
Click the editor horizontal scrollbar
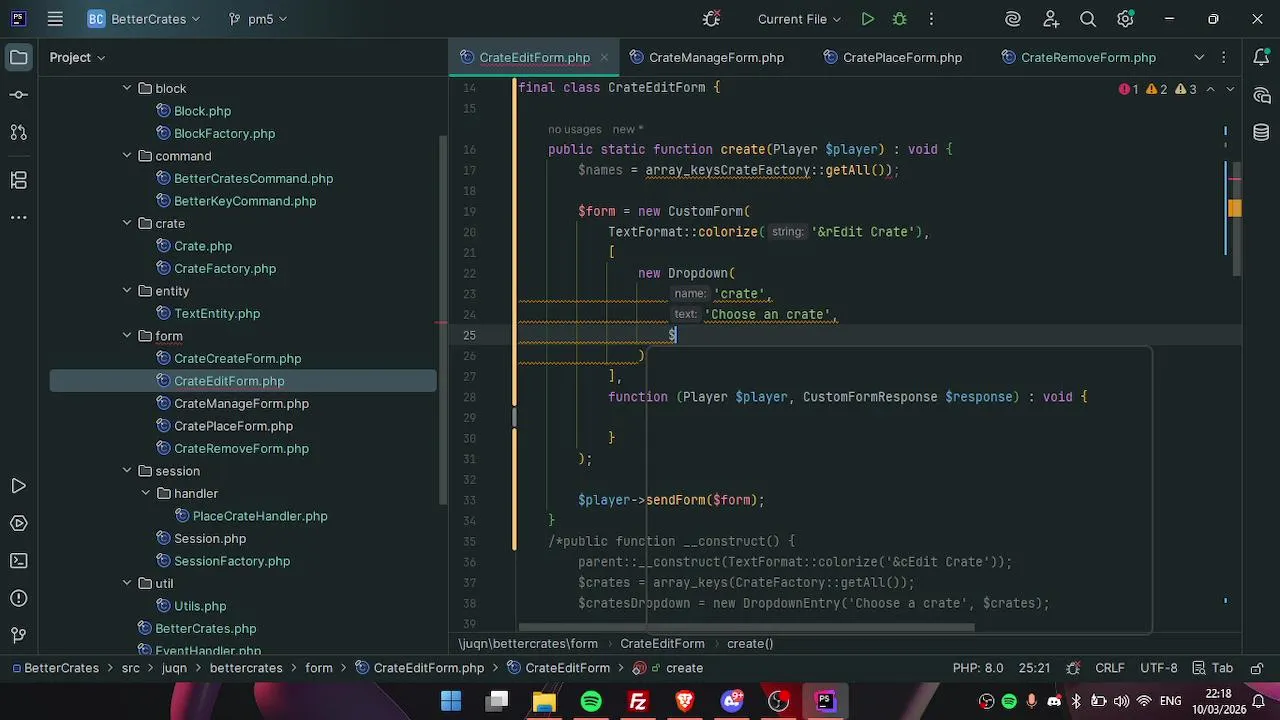[x=746, y=628]
